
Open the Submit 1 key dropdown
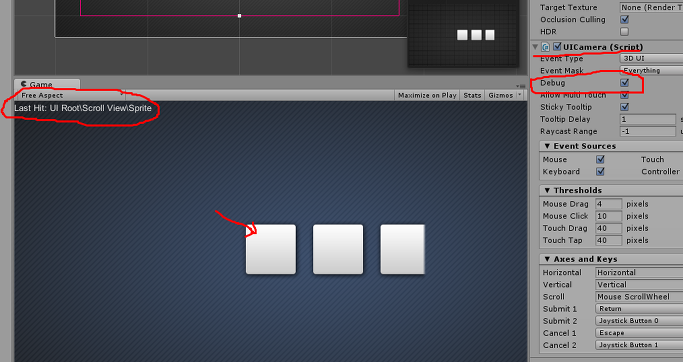click(x=639, y=309)
